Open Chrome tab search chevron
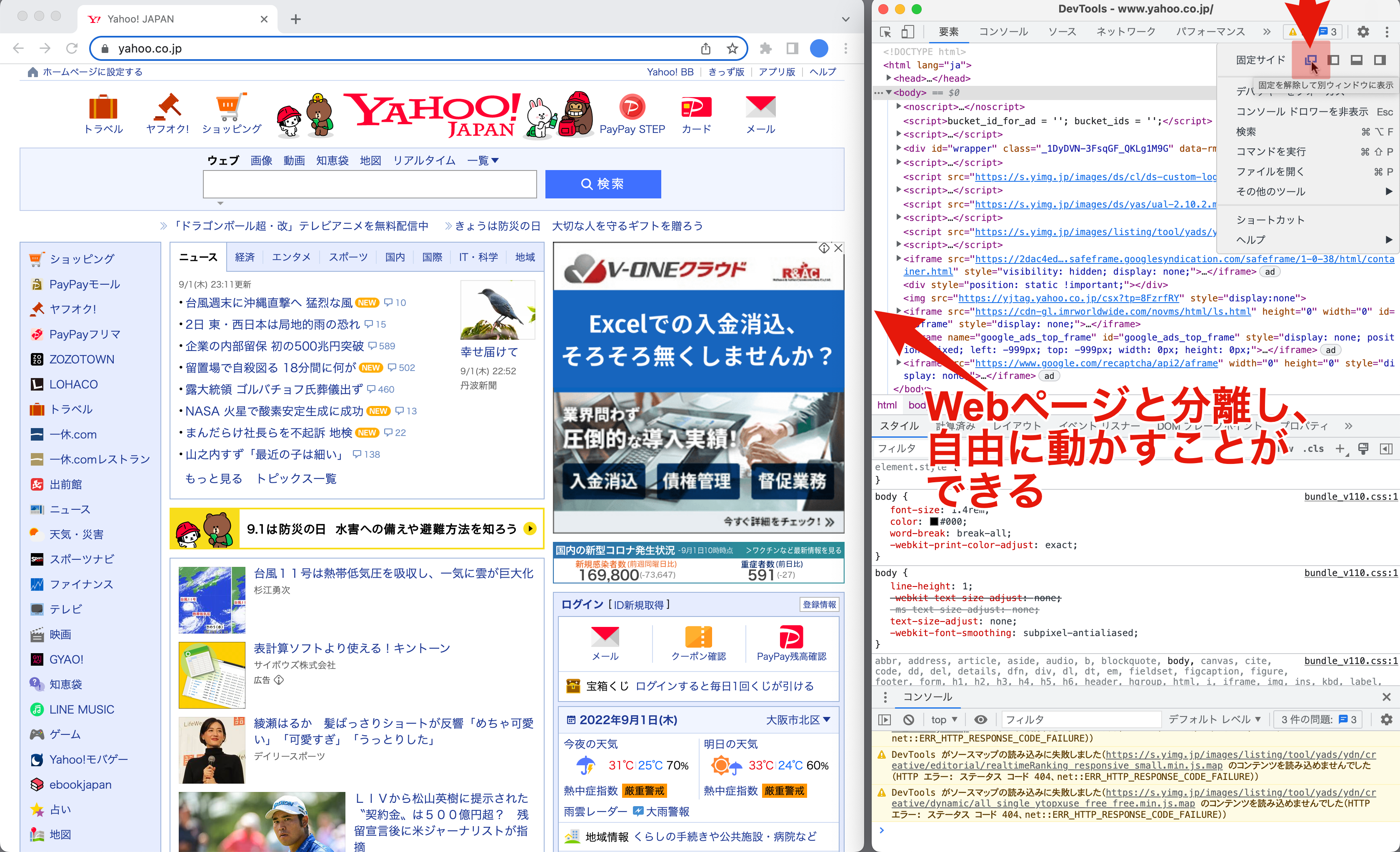Image resolution: width=1400 pixels, height=852 pixels. tap(846, 19)
